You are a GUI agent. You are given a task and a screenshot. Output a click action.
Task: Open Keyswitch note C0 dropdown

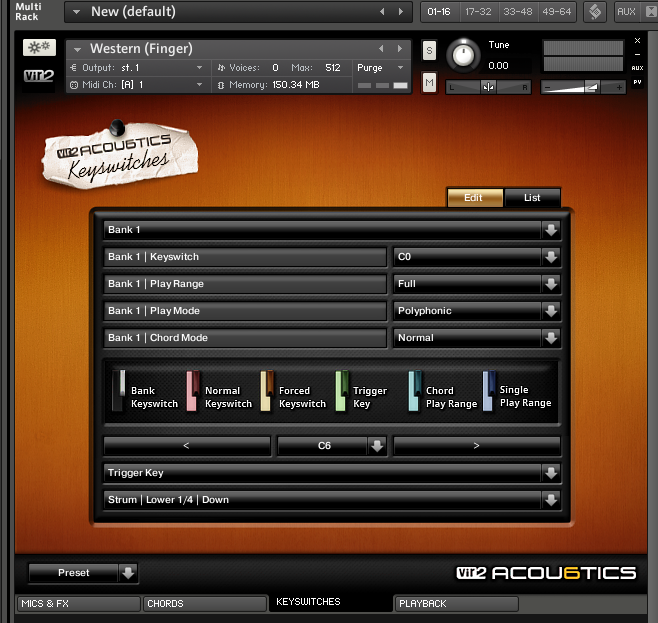pyautogui.click(x=551, y=257)
